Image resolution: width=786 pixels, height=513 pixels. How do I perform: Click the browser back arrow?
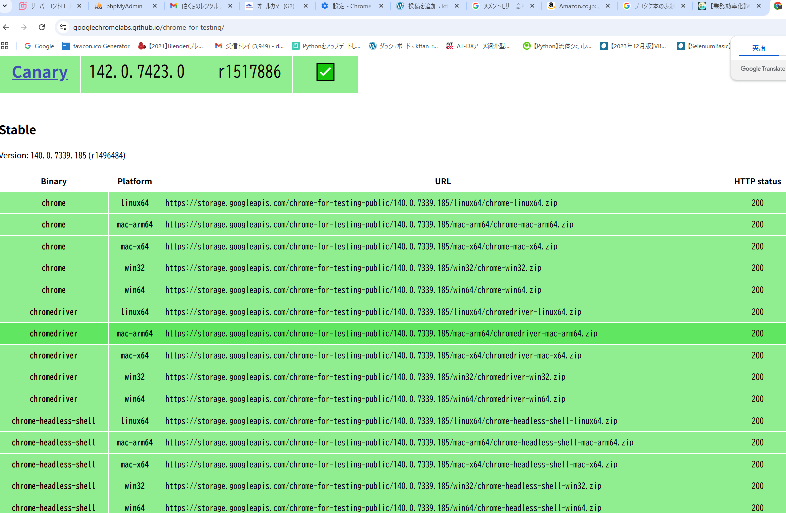7,27
